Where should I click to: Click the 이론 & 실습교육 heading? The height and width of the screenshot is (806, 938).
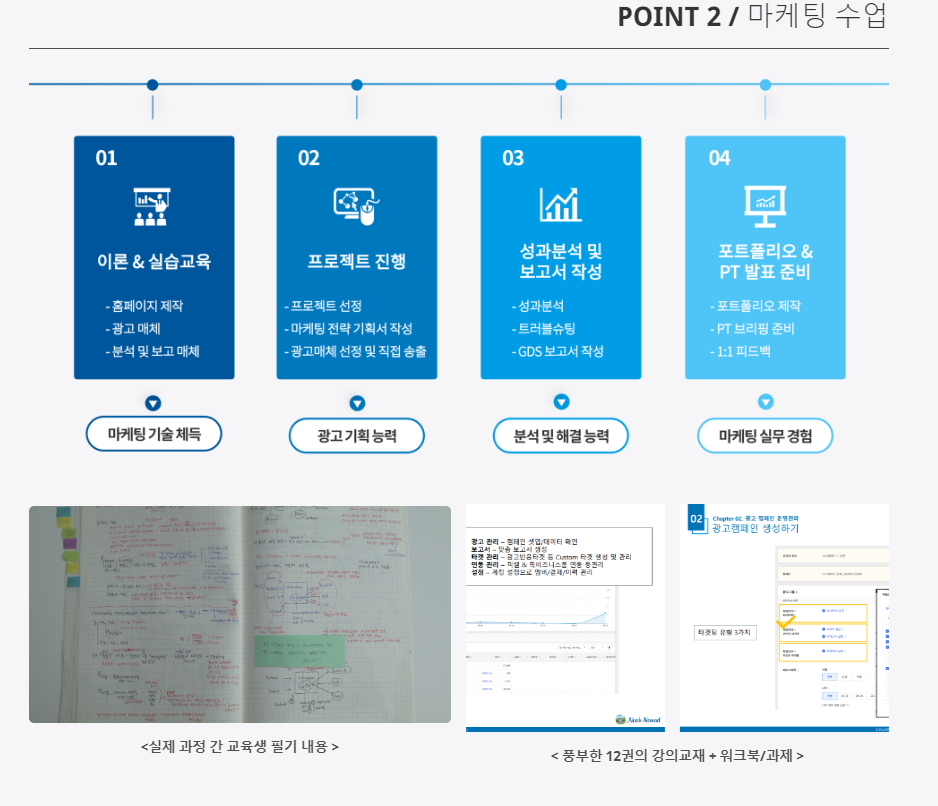[154, 261]
